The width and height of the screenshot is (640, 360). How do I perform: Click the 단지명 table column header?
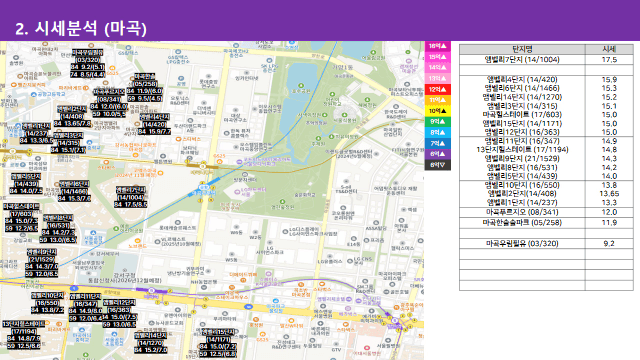pos(522,49)
